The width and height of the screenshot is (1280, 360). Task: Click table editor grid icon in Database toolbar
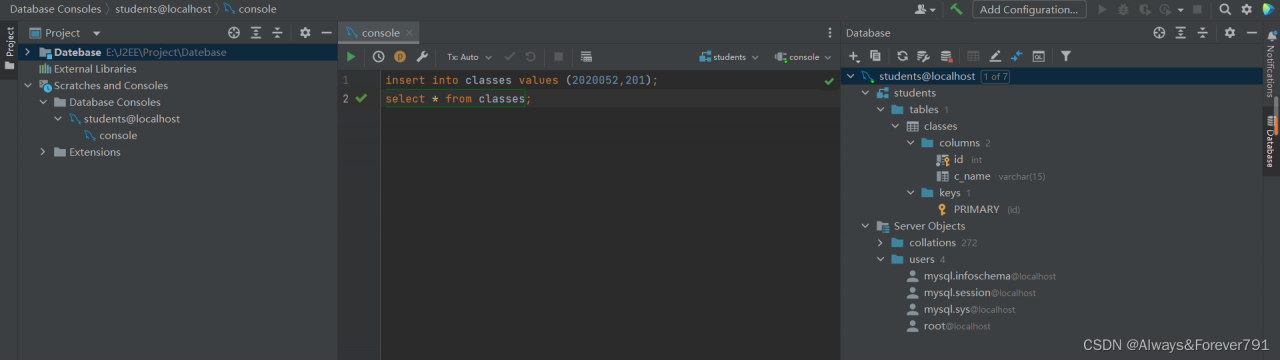pos(973,57)
